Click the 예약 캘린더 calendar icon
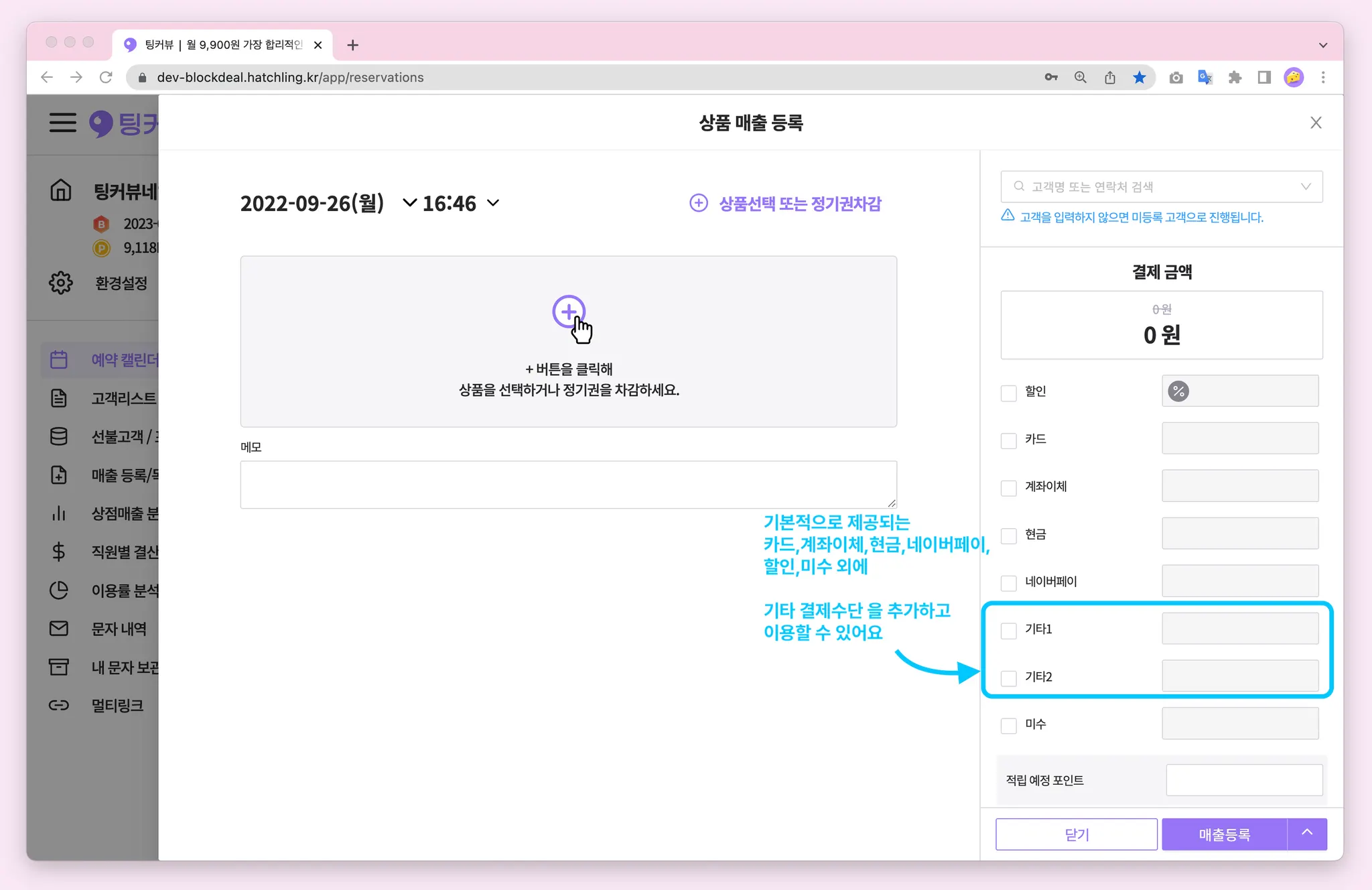 click(59, 360)
